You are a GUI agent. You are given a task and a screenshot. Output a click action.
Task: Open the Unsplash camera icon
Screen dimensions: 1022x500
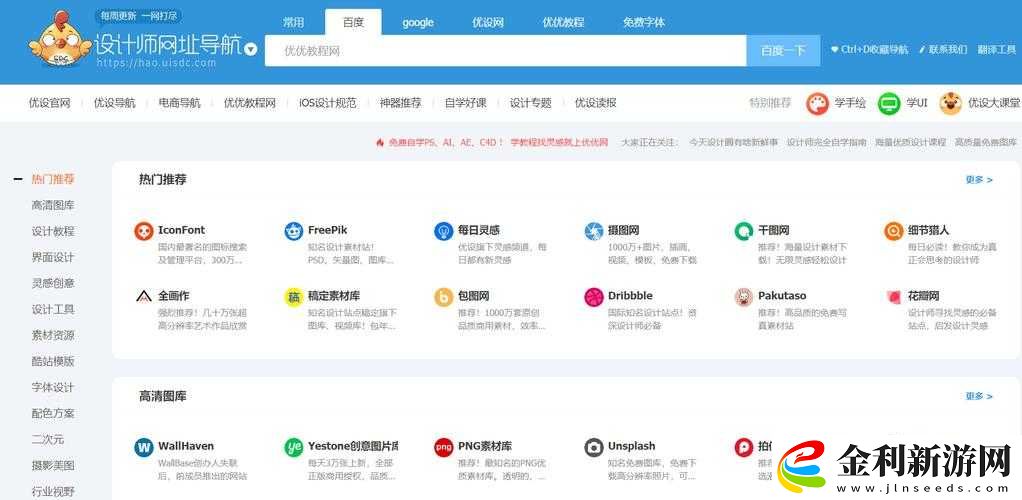point(594,447)
